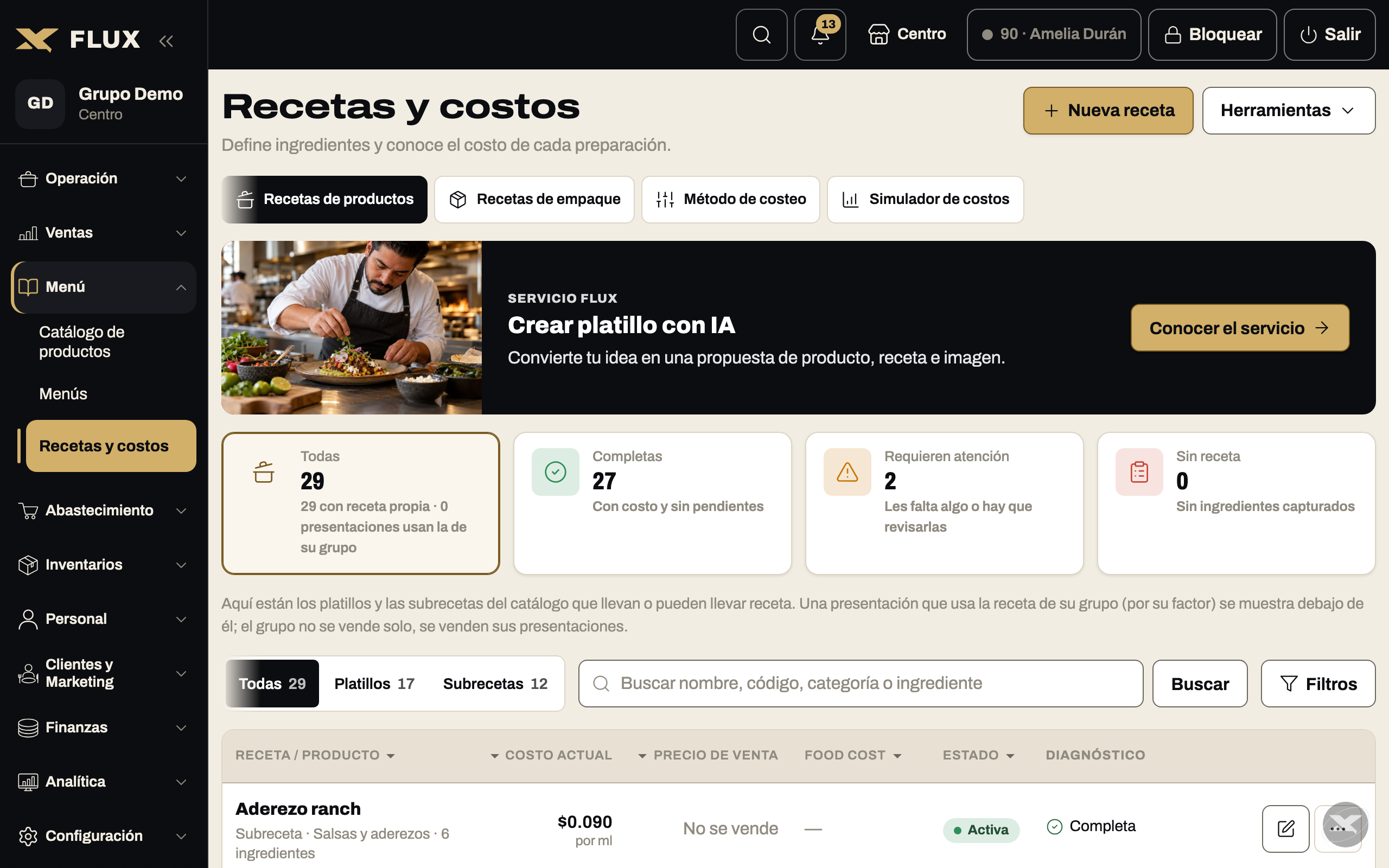Switch to Recetas de empaque tab

point(534,199)
